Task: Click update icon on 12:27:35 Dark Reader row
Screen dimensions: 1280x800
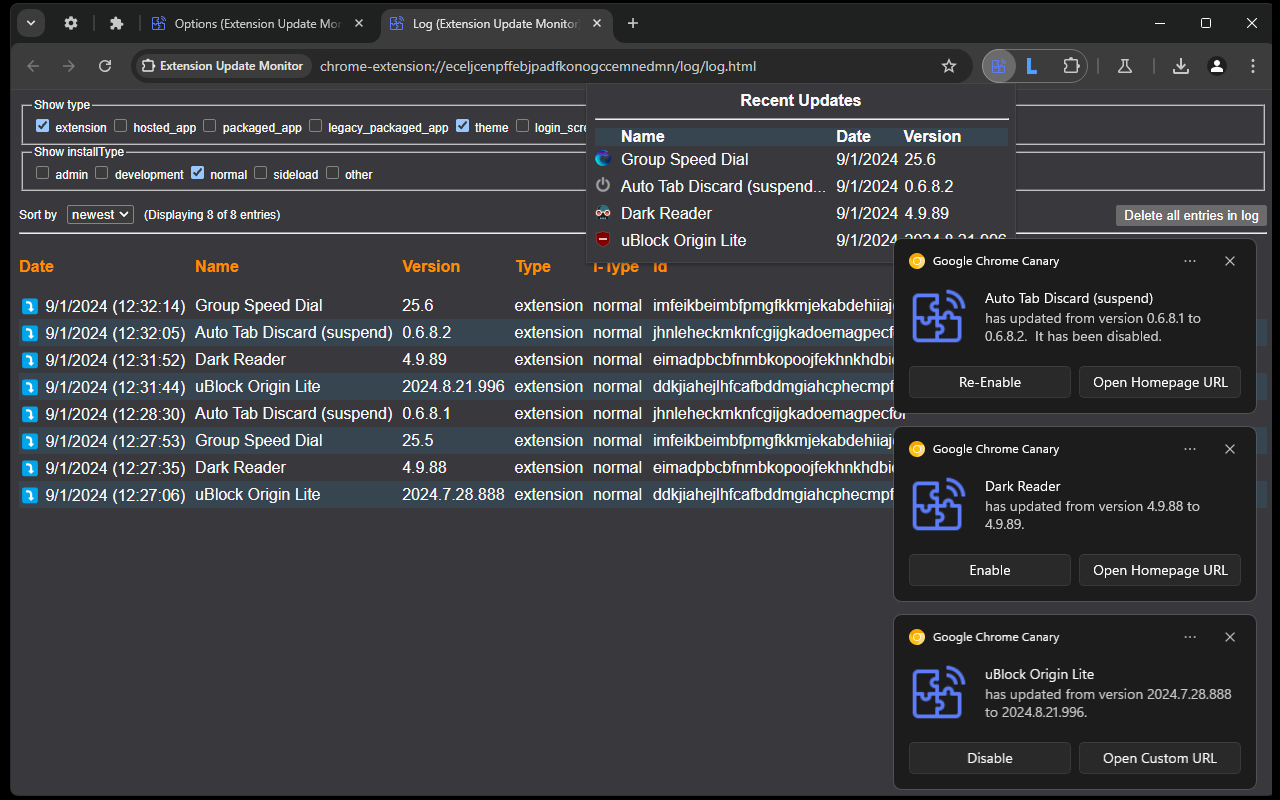Action: (30, 468)
